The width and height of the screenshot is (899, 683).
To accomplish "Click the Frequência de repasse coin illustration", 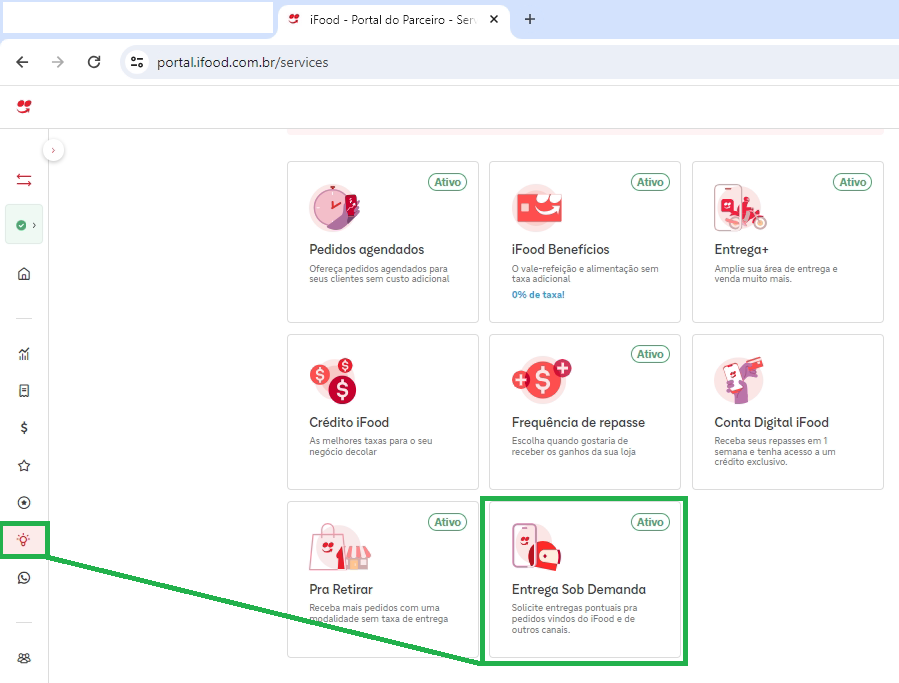I will tap(542, 380).
